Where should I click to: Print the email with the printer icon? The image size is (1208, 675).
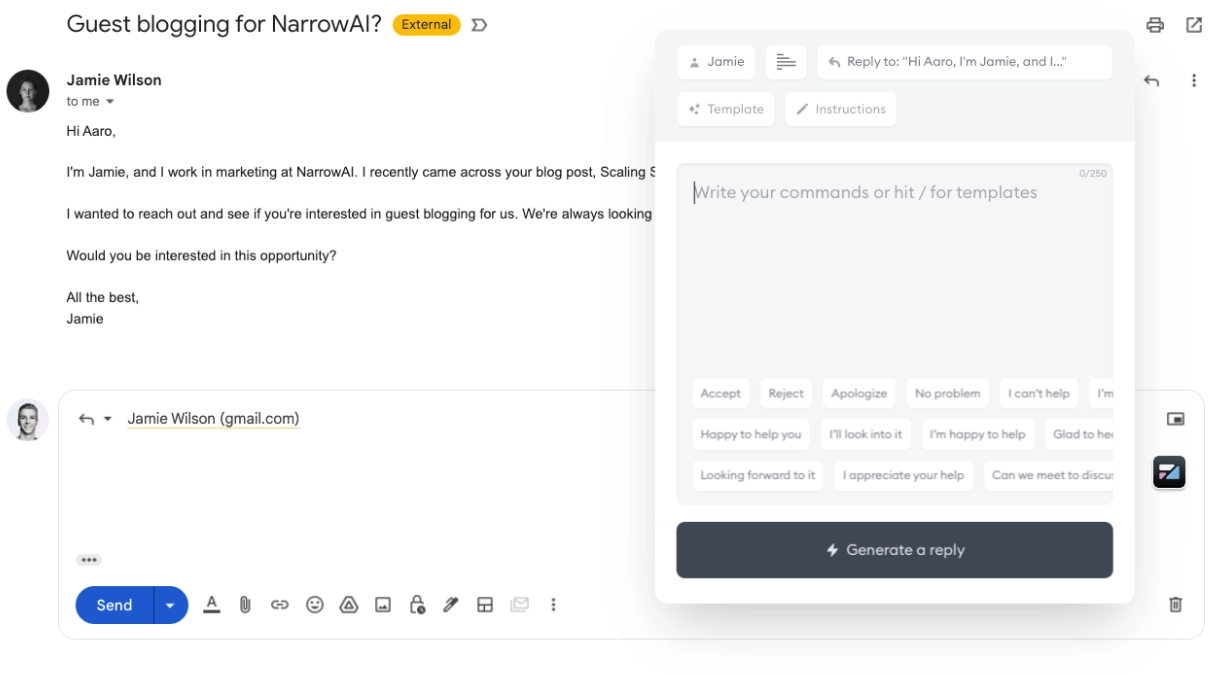[x=1155, y=25]
